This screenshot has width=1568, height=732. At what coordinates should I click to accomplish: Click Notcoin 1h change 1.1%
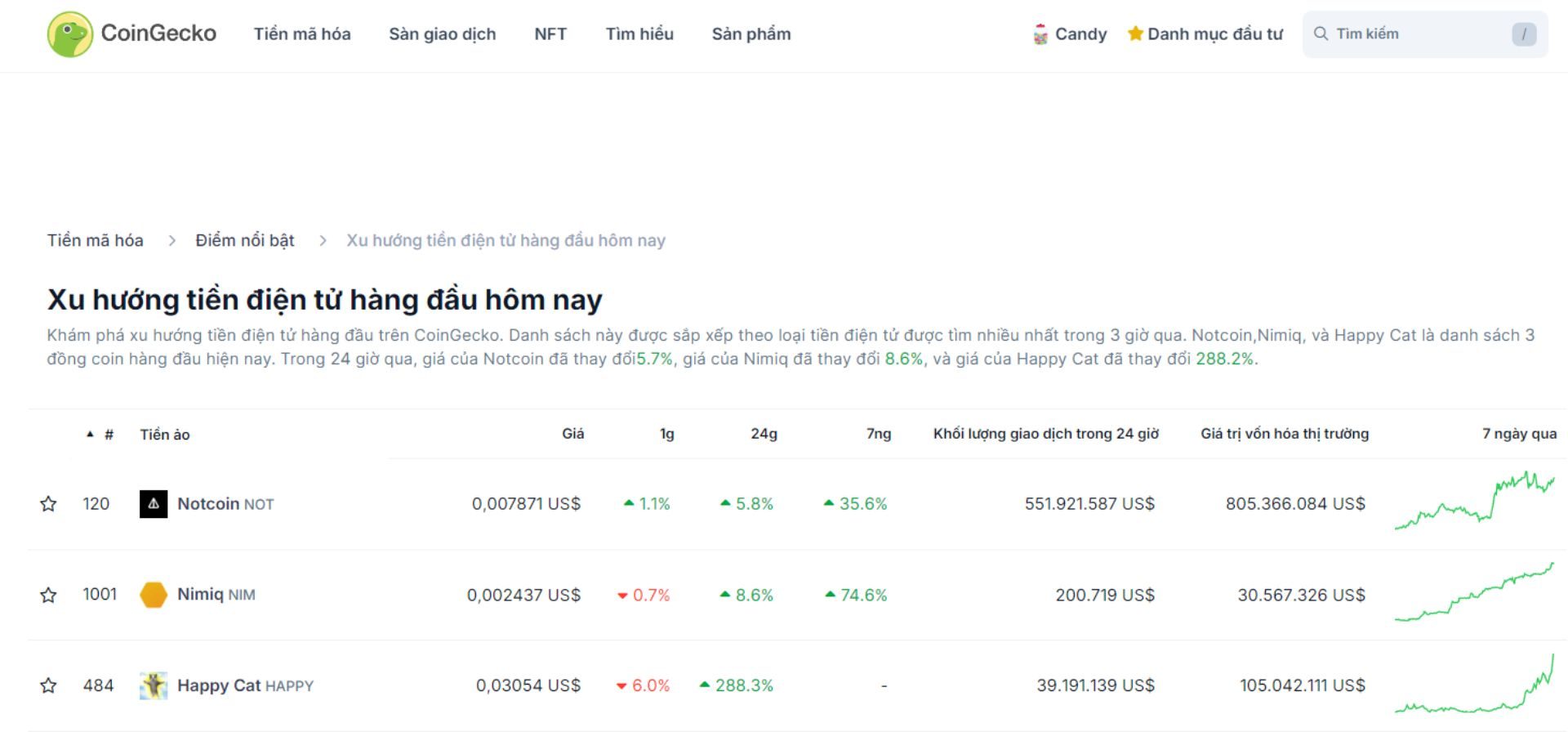647,504
